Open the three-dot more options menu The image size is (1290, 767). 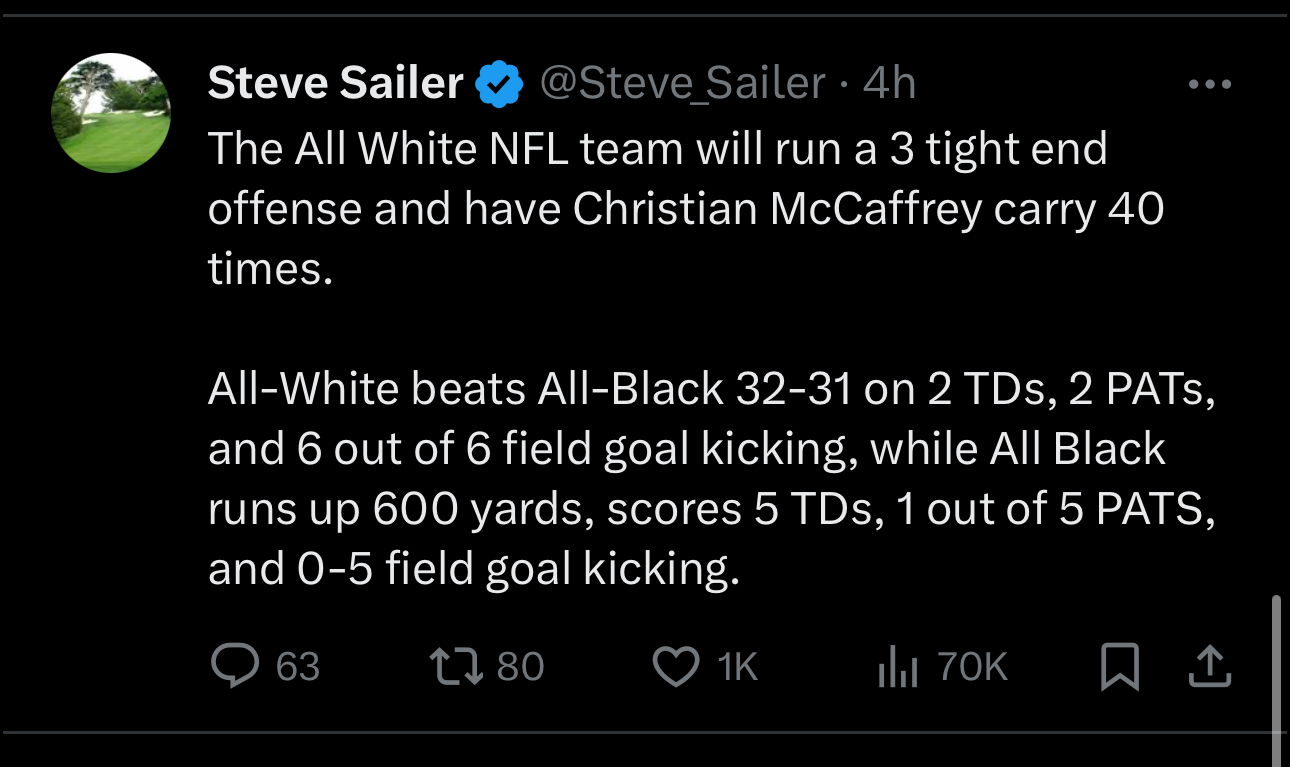pyautogui.click(x=1210, y=85)
